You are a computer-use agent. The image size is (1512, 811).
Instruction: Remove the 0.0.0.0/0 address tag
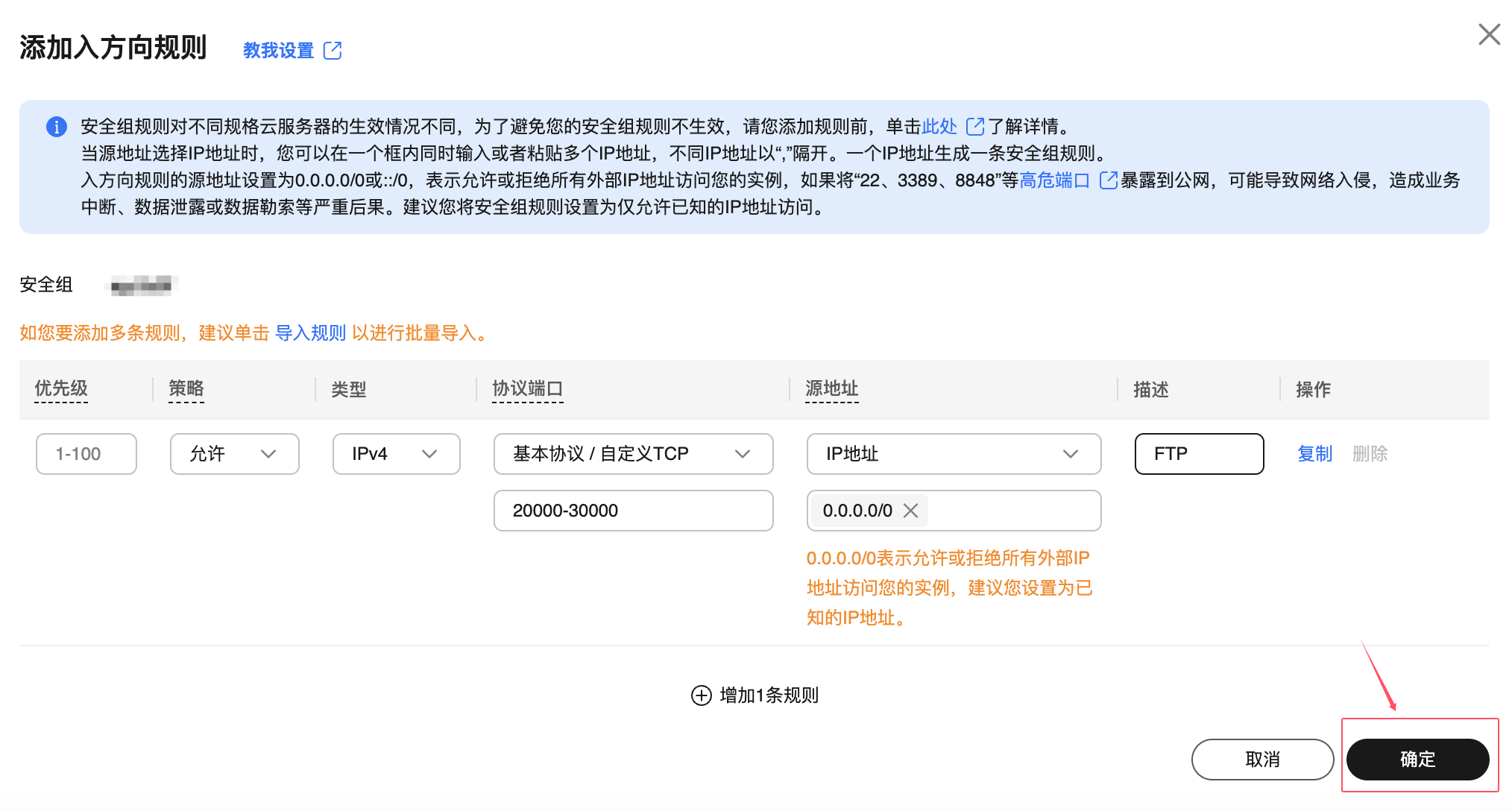click(x=910, y=511)
